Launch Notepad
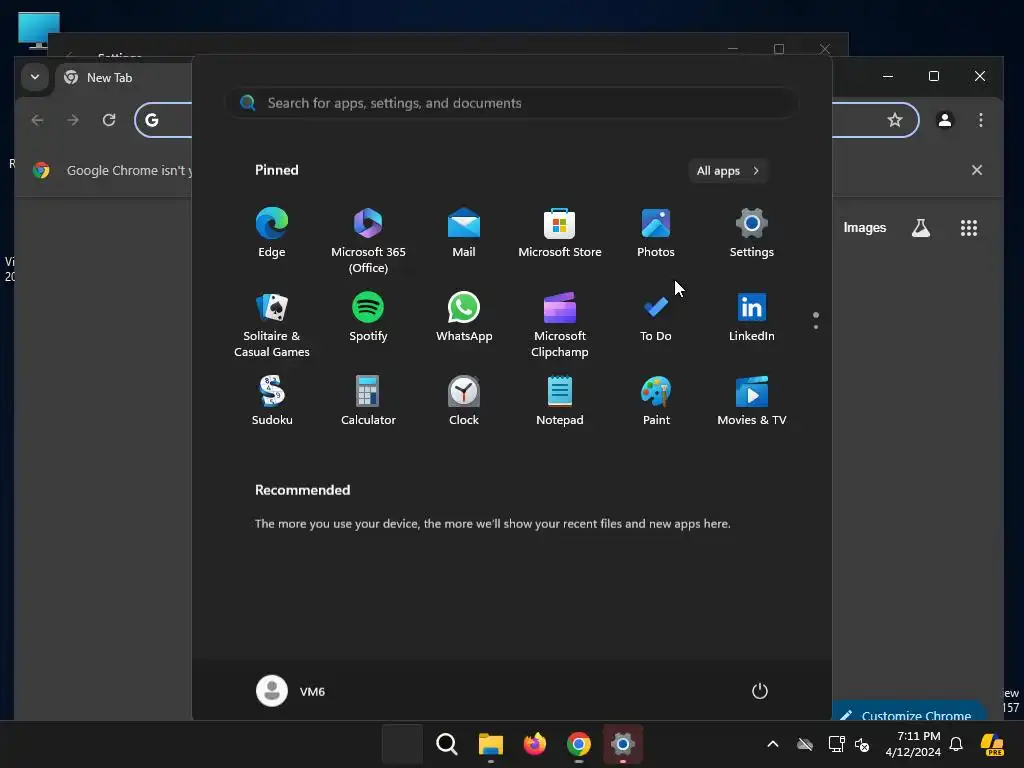The height and width of the screenshot is (768, 1024). tap(560, 401)
